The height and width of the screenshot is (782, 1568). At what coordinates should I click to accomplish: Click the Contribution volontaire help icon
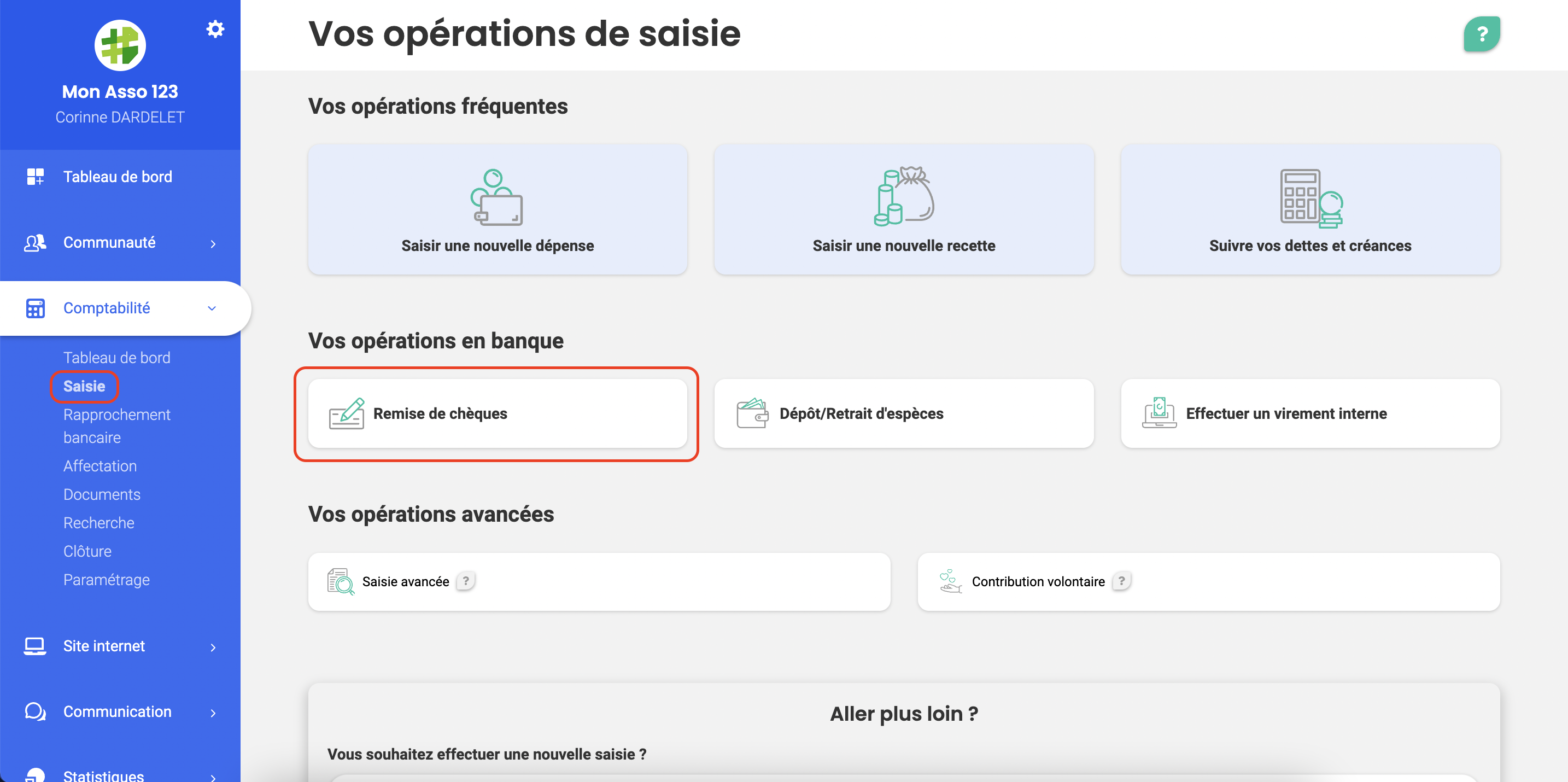pyautogui.click(x=1121, y=581)
